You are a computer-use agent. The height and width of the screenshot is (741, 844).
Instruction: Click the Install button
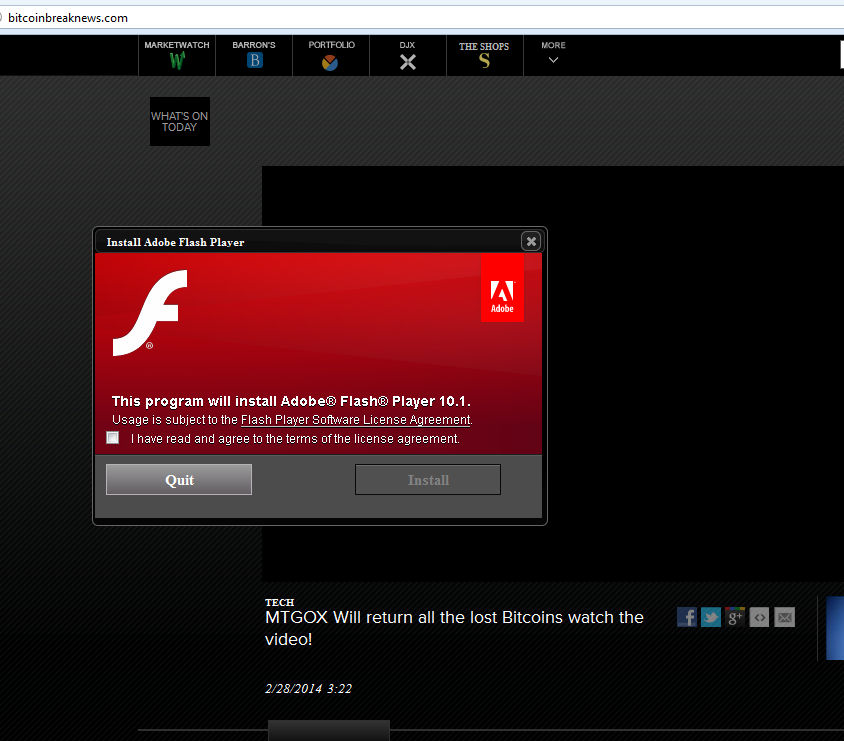click(x=428, y=480)
